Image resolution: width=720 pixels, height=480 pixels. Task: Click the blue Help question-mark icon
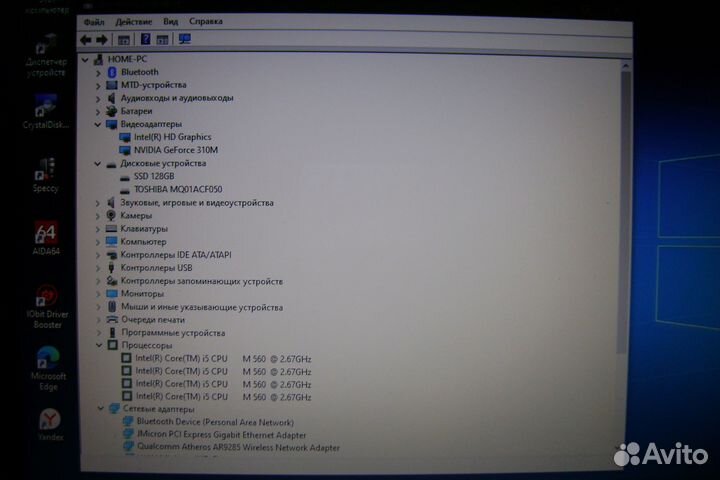tap(146, 40)
